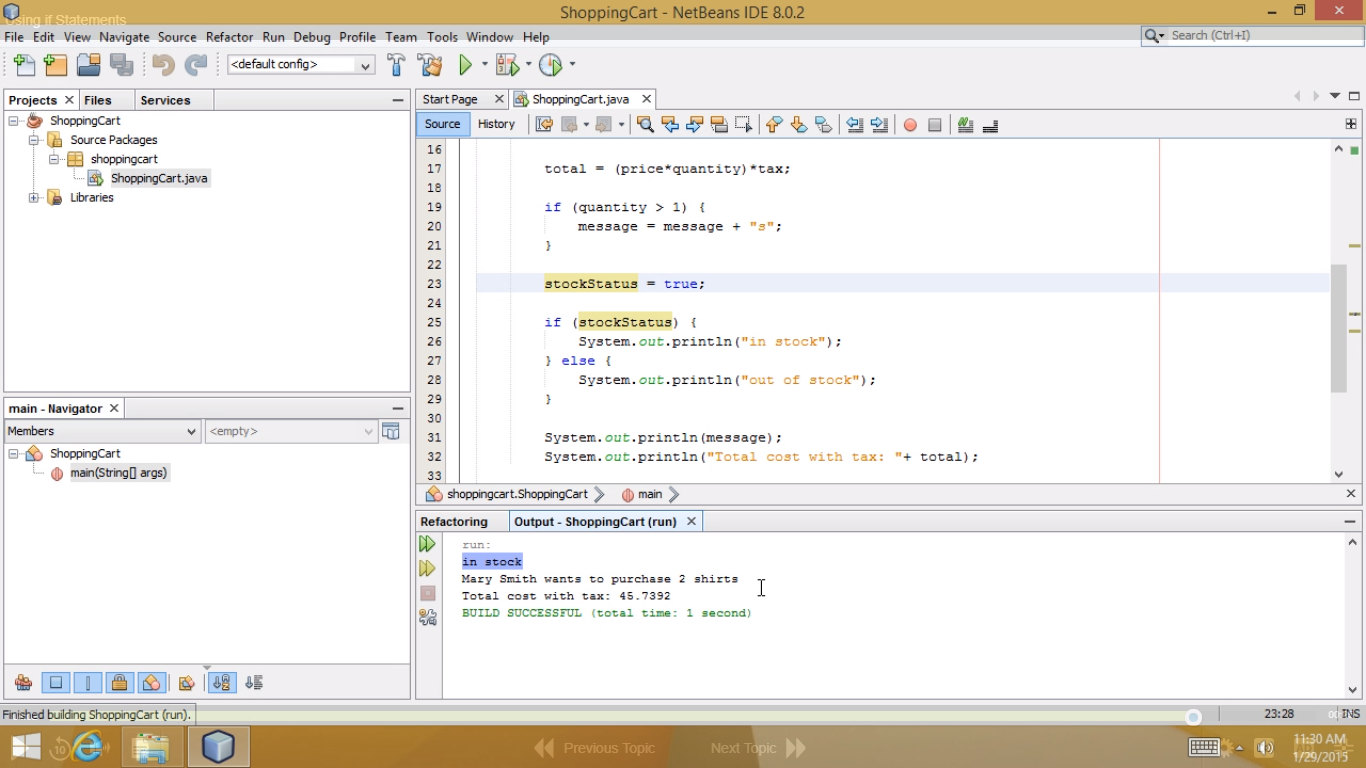Collapse the Source Packages node

pyautogui.click(x=34, y=140)
